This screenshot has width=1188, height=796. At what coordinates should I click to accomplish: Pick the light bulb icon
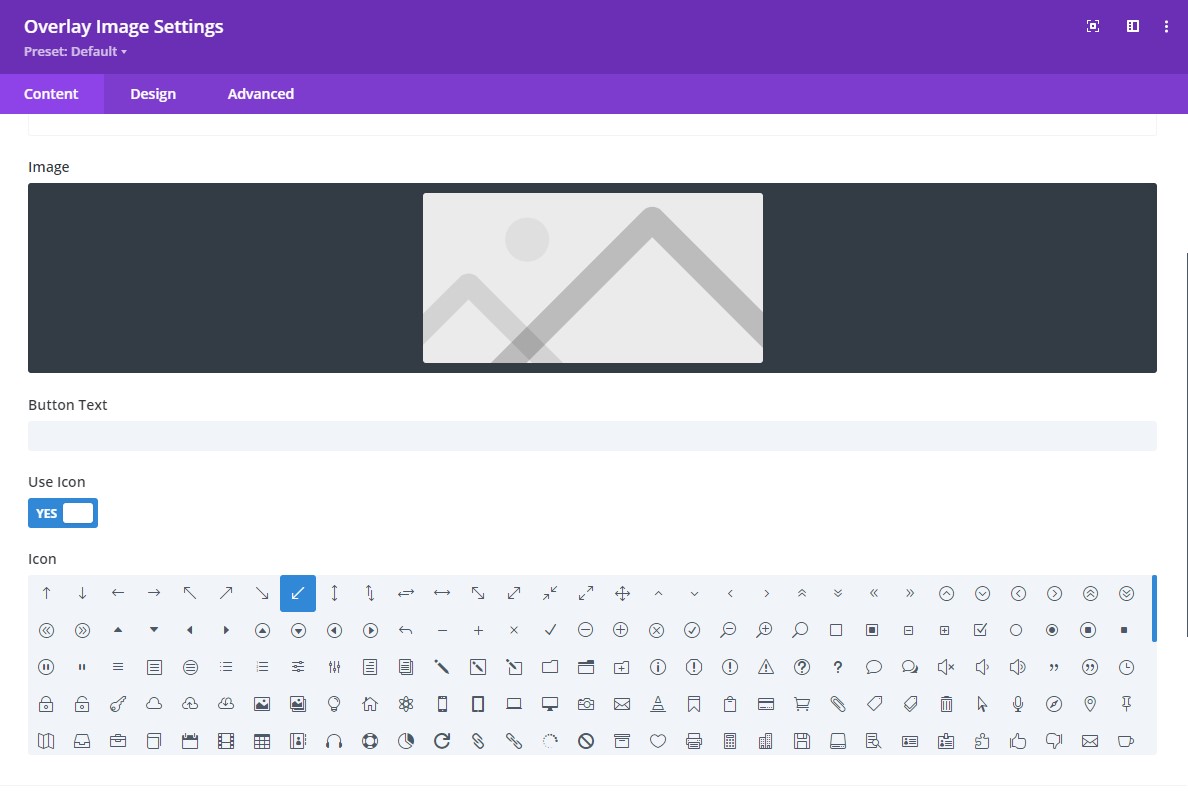point(333,704)
